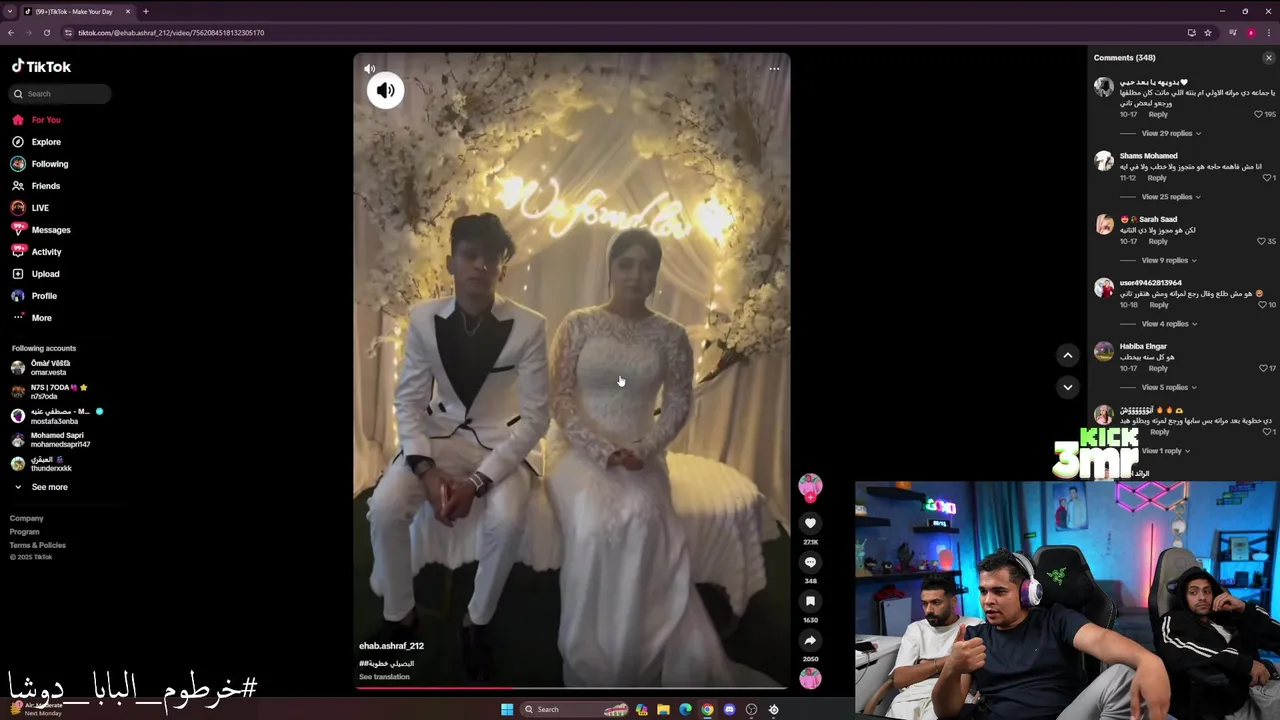Open the Windows Start menu
1280x720 pixels.
point(506,709)
